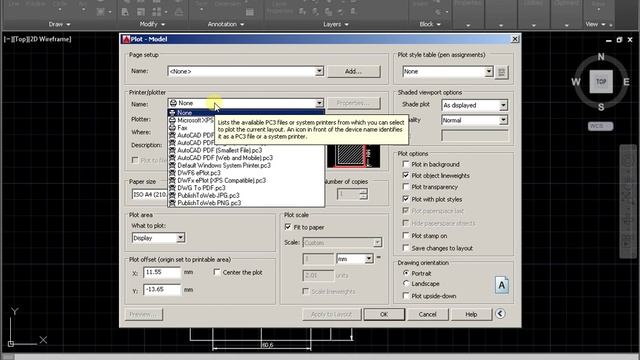
Task: Click plotter icon beside PublishToWeb JPG.pc3
Action: pyautogui.click(x=172, y=196)
